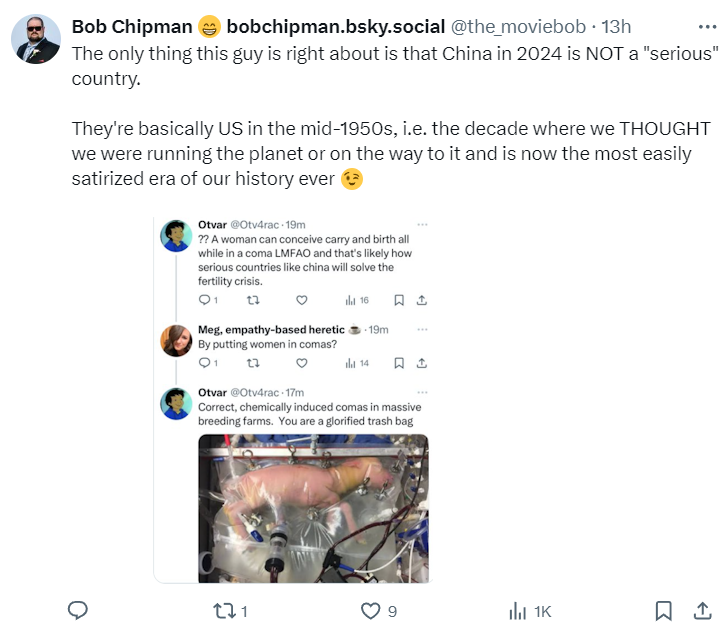Like the post with 9 likes
Screen dimensions: 727x632
tap(371, 610)
